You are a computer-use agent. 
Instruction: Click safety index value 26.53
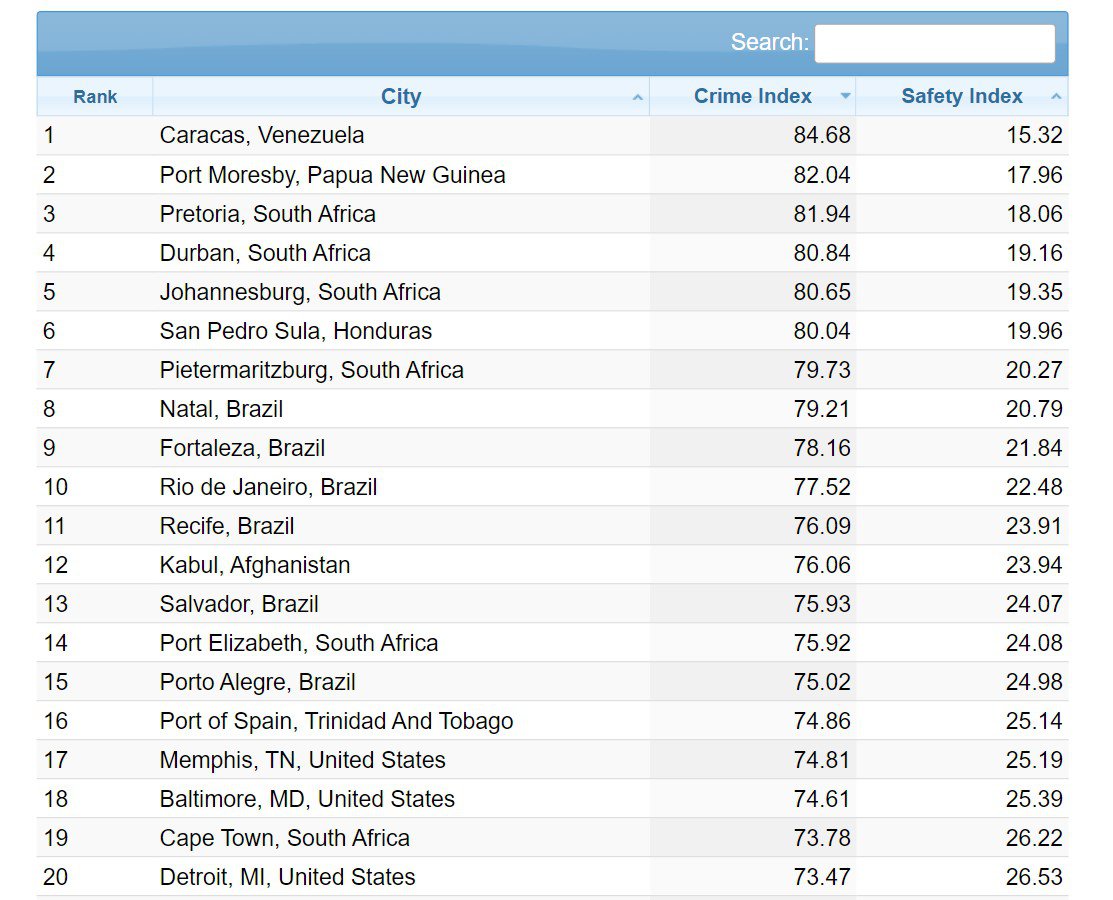point(1034,877)
